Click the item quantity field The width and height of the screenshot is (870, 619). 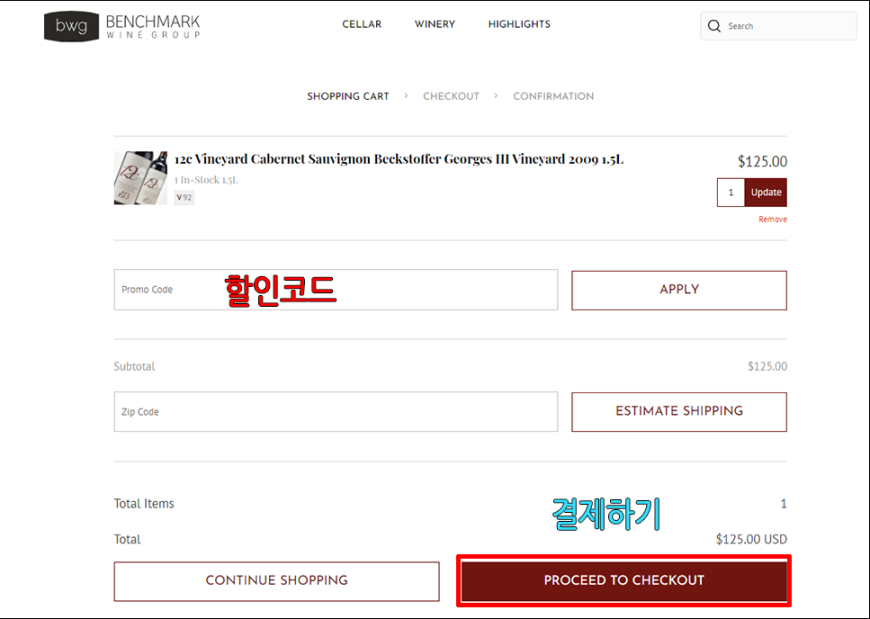point(731,192)
